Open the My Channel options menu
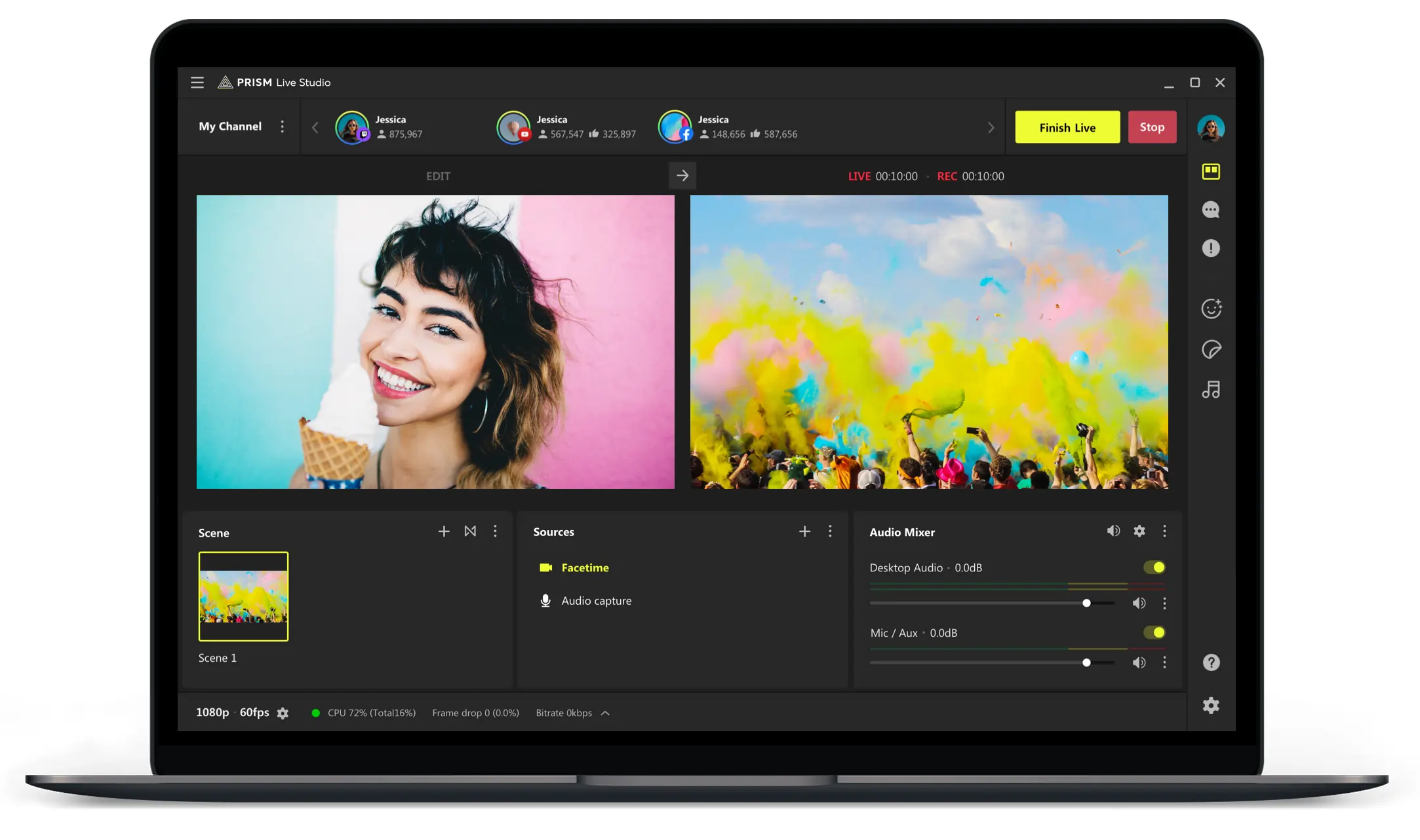This screenshot has height=840, width=1420. pyautogui.click(x=283, y=126)
